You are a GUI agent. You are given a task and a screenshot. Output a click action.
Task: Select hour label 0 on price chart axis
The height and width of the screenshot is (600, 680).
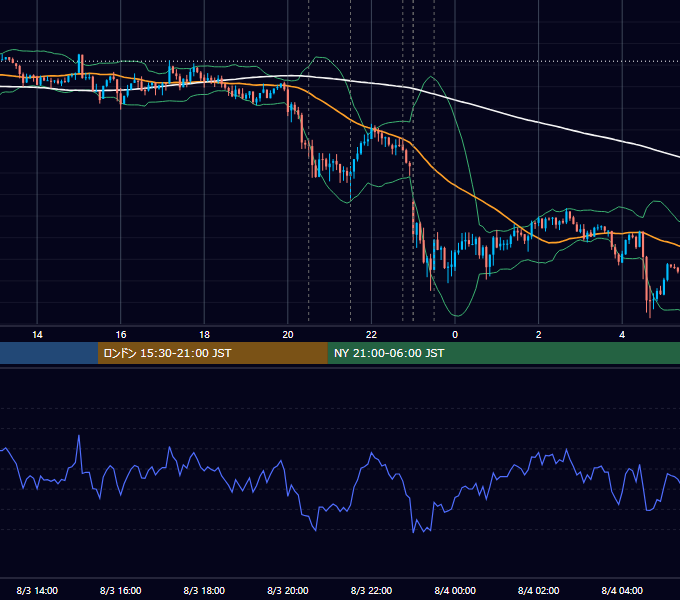(x=455, y=335)
